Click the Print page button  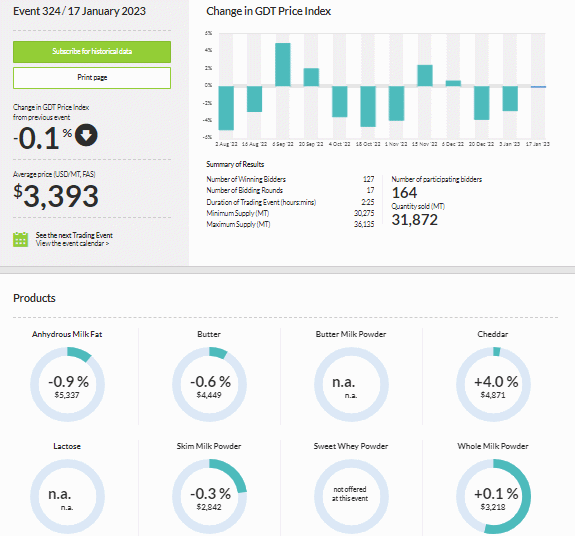click(x=92, y=78)
